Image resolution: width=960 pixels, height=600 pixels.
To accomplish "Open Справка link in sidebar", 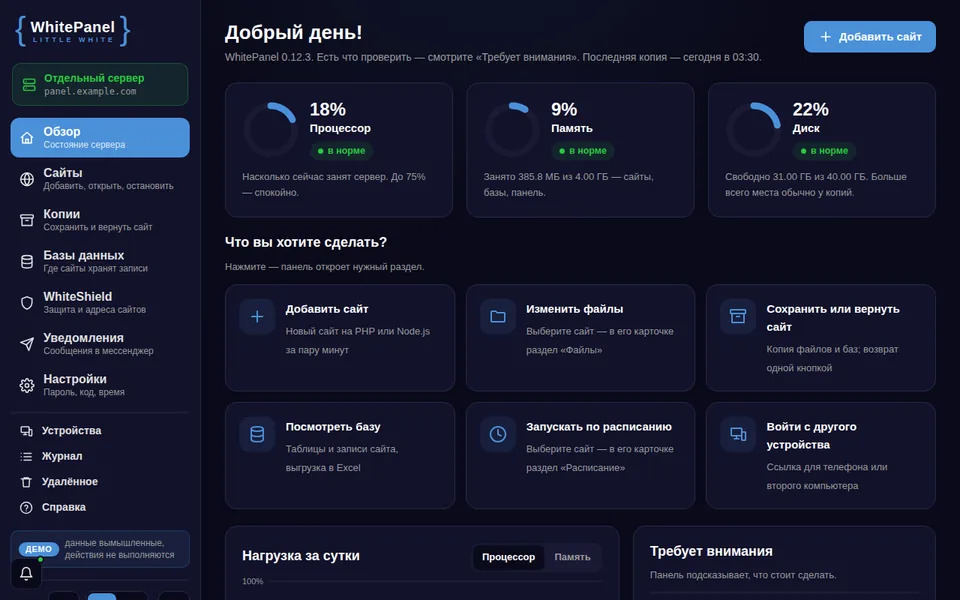I will point(100,508).
